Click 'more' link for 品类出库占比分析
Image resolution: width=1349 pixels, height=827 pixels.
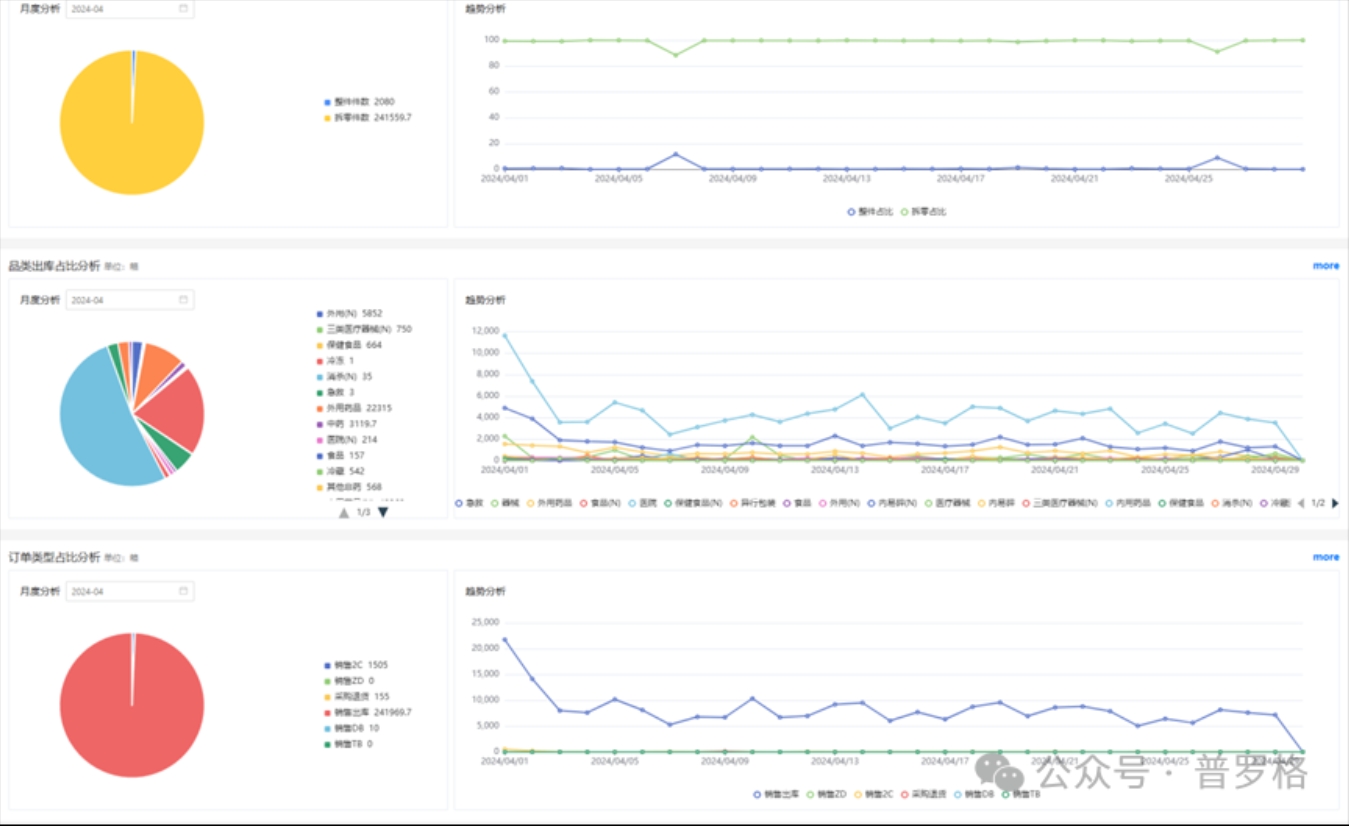coord(1325,266)
